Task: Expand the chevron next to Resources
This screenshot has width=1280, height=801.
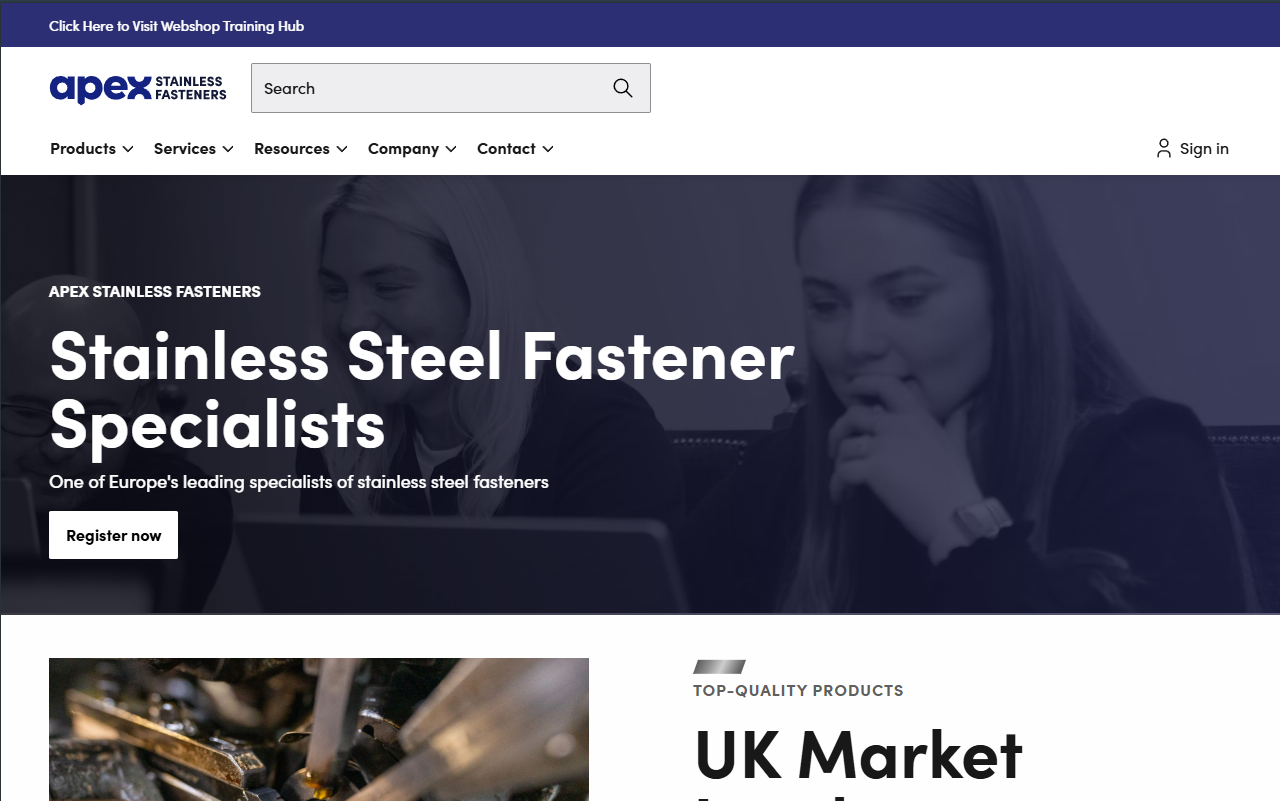Action: [x=342, y=149]
